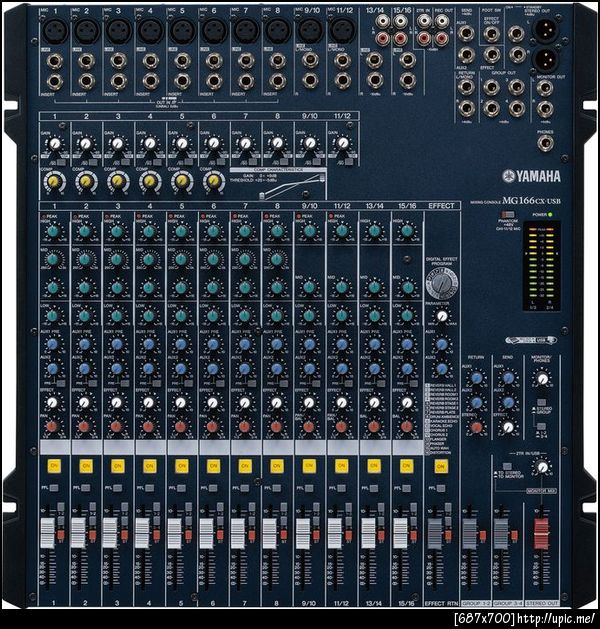Screen dimensions: 600x629
Task: Click channel 5 XLR mic input jack
Action: (182, 31)
